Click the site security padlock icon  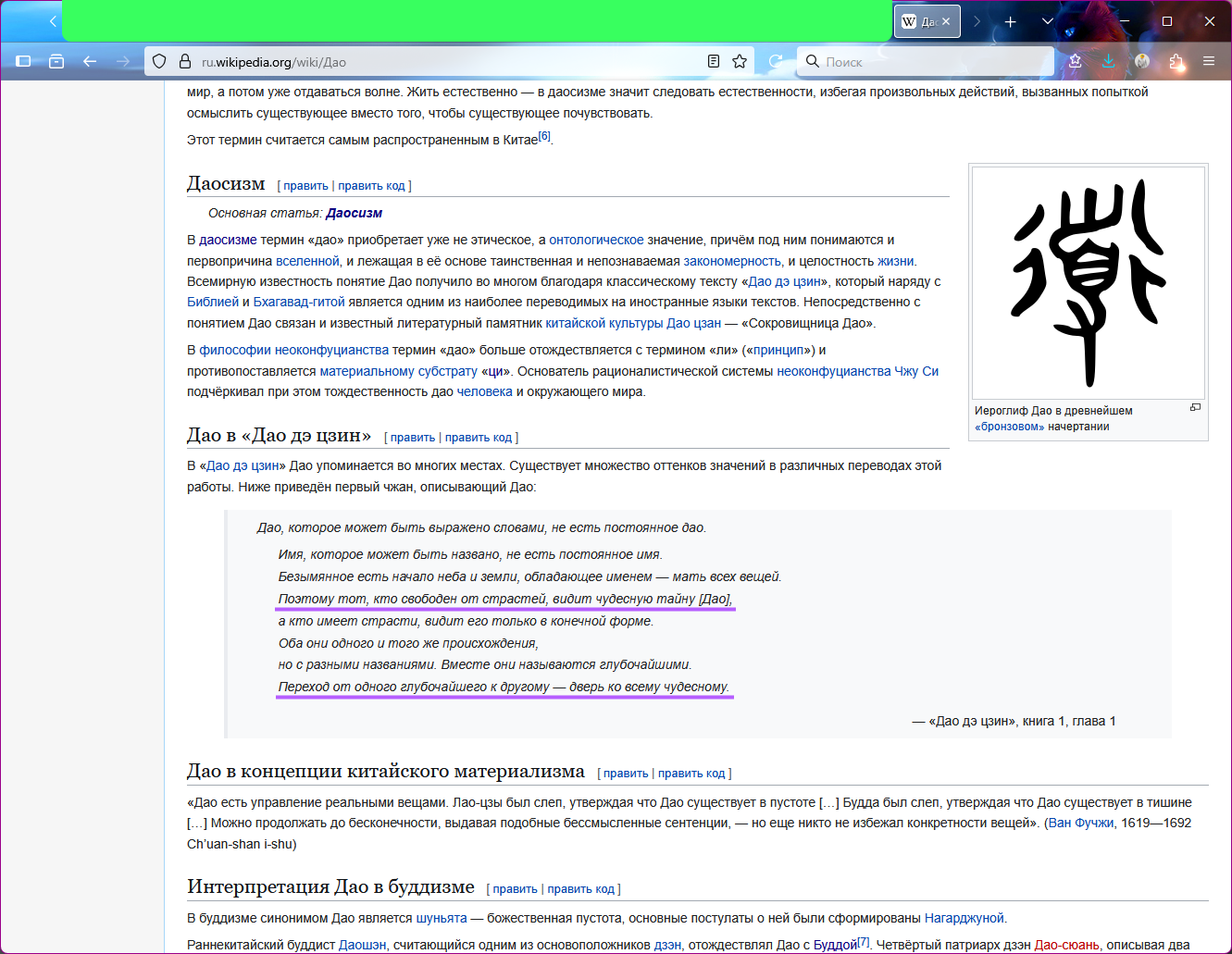pyautogui.click(x=183, y=61)
